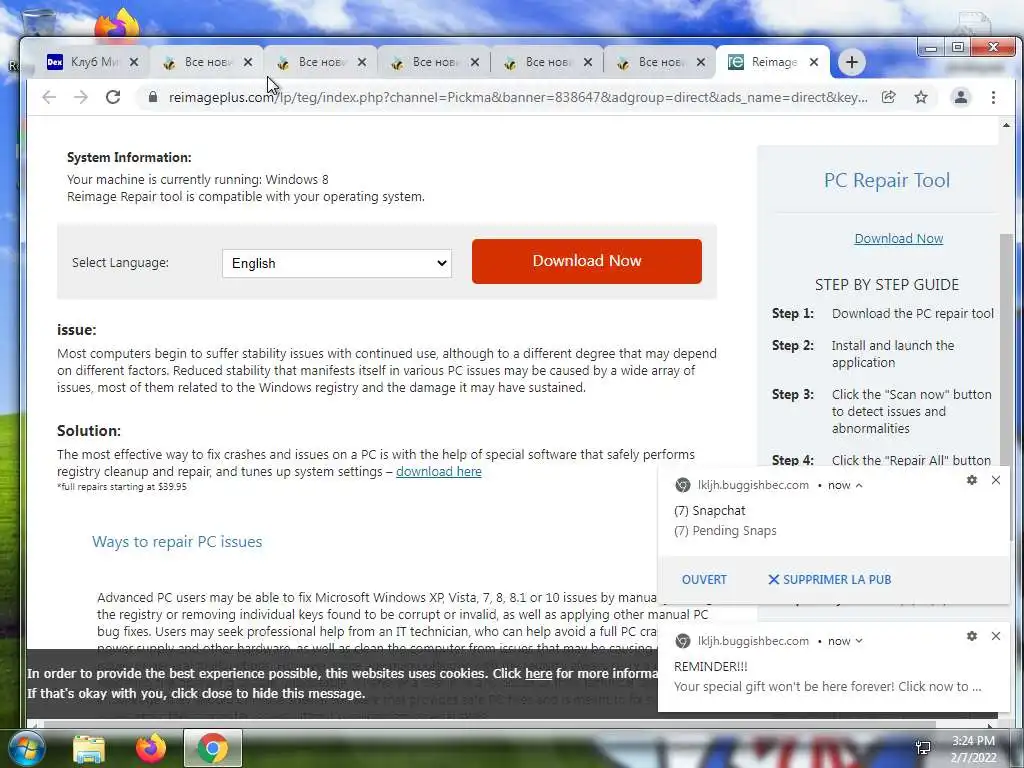Viewport: 1024px width, 768px height.
Task: Open a new tab with the plus button
Action: pyautogui.click(x=852, y=62)
